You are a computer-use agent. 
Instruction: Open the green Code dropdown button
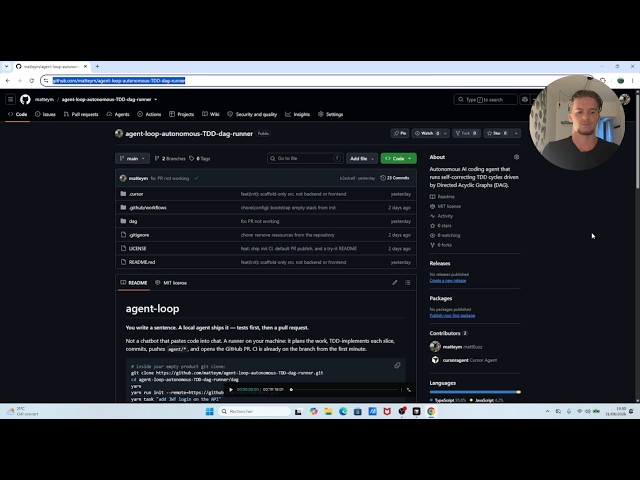(398, 158)
